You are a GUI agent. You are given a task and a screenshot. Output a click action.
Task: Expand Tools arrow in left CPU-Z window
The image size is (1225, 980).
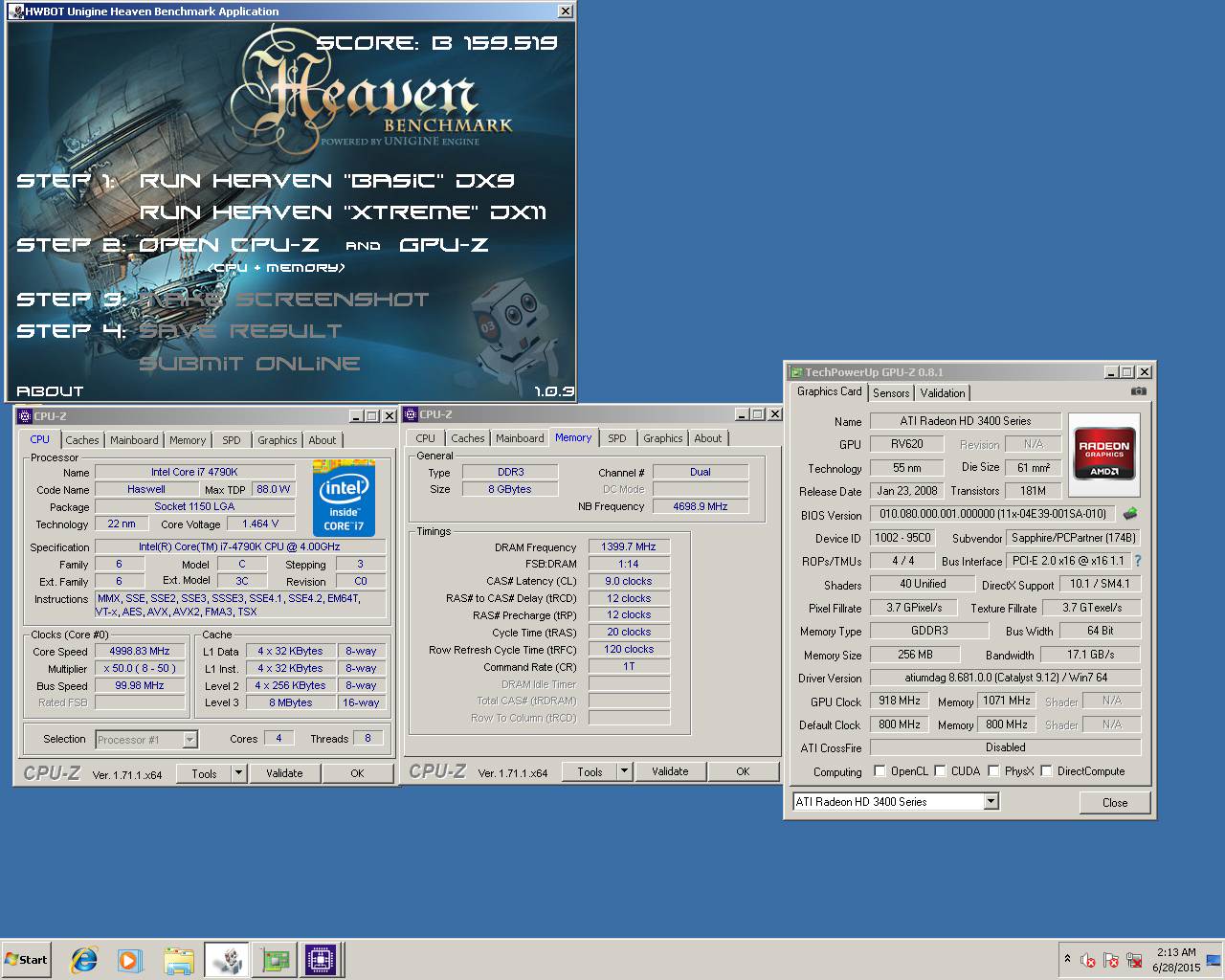click(x=238, y=773)
